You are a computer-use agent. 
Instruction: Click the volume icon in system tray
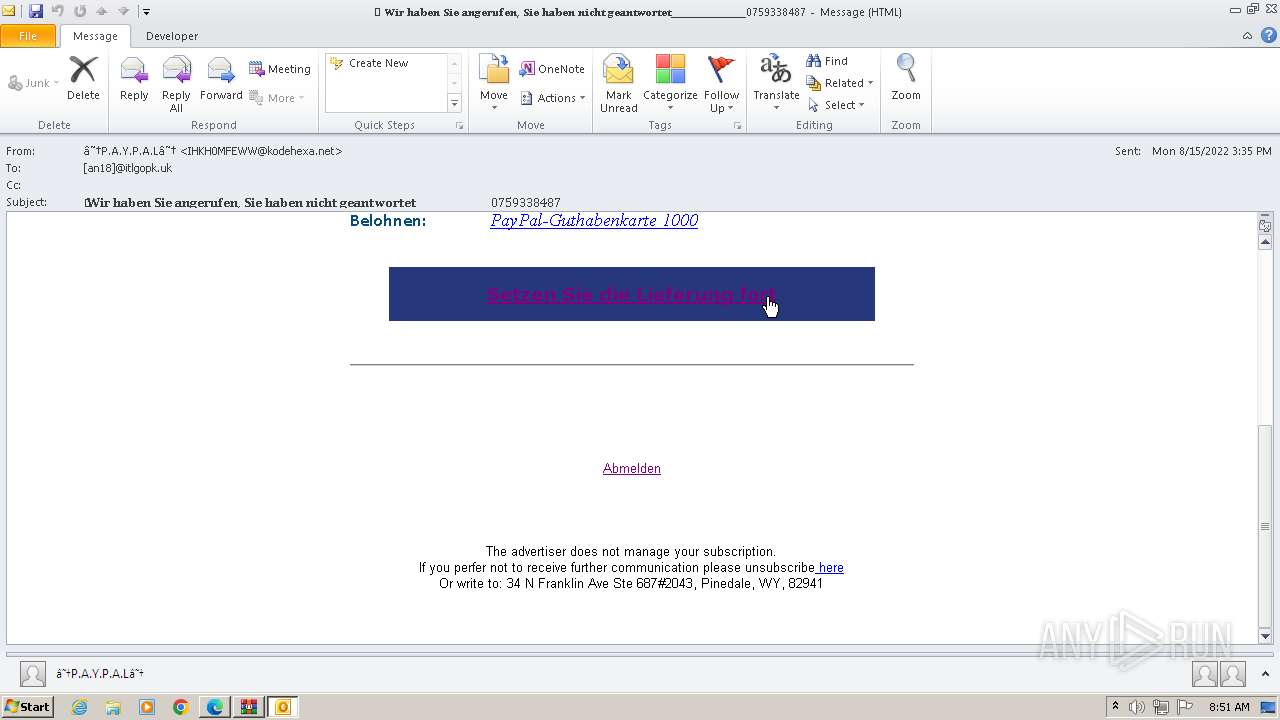point(1137,707)
